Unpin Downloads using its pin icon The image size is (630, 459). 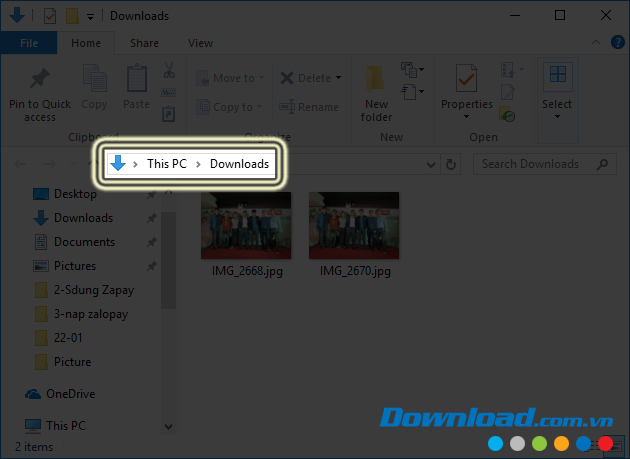pyautogui.click(x=151, y=218)
